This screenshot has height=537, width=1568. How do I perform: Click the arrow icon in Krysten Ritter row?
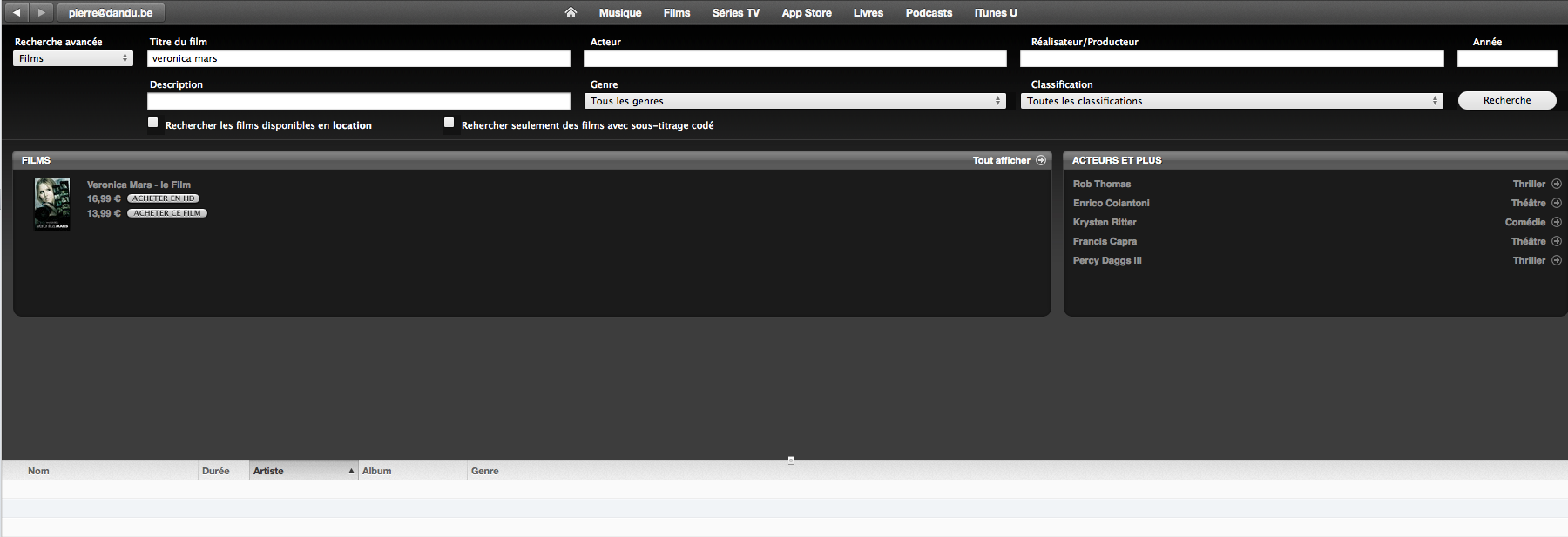1557,222
